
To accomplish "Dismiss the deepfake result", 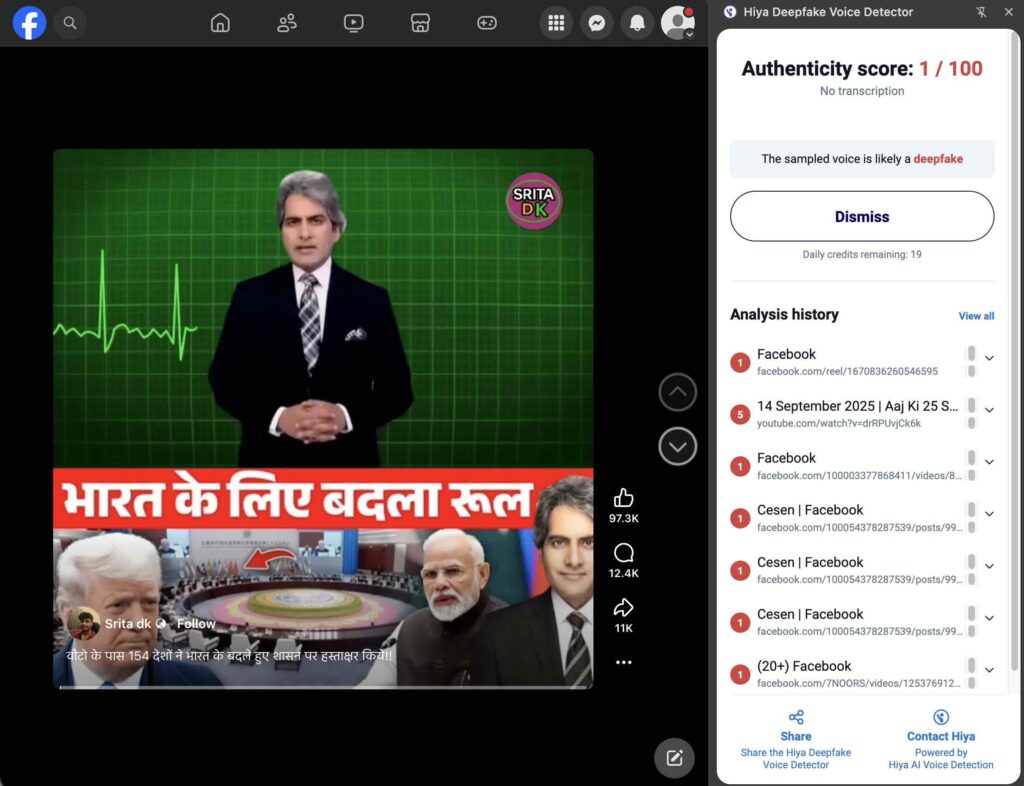I will point(862,216).
